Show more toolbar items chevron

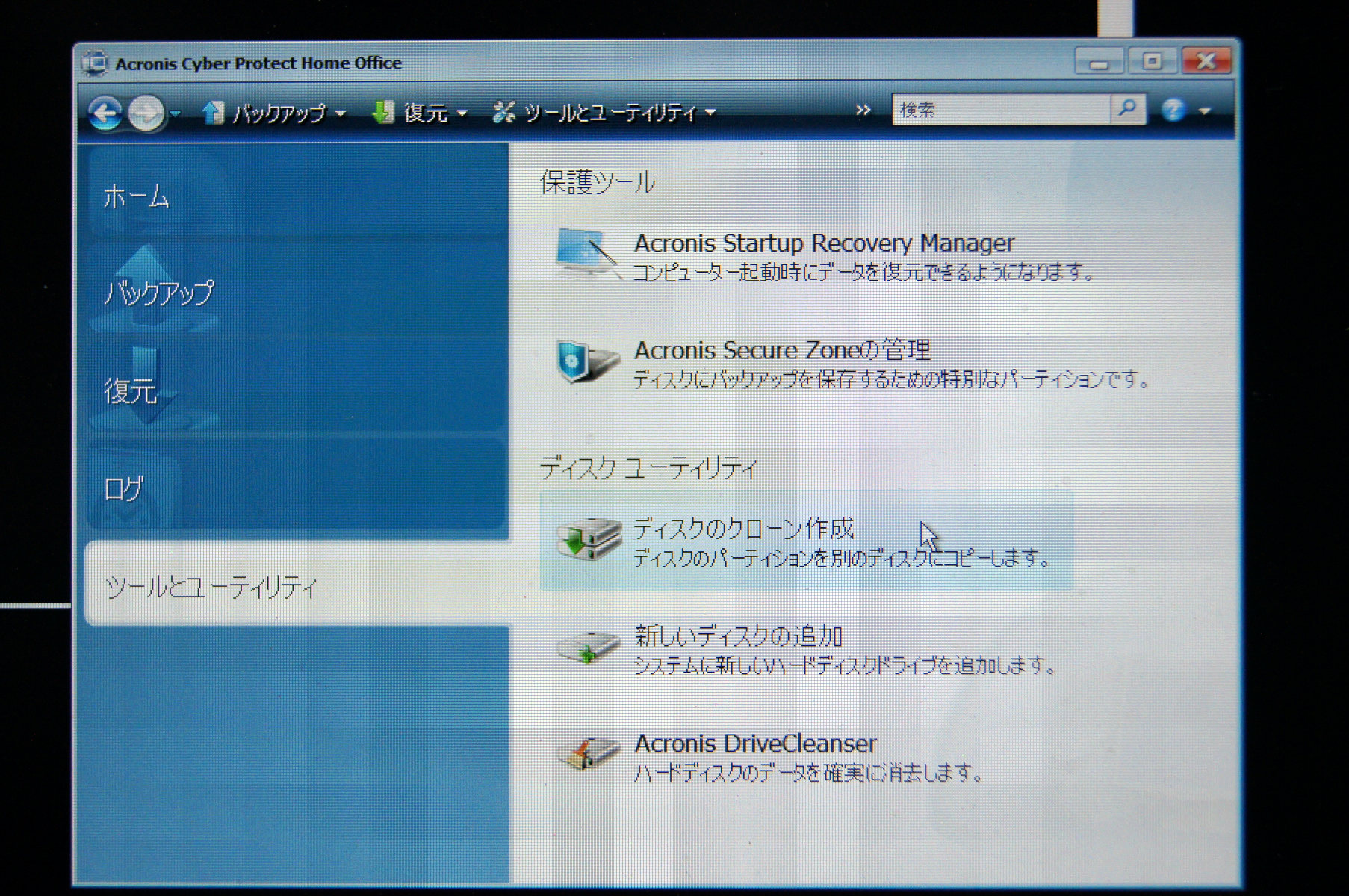coord(863,111)
